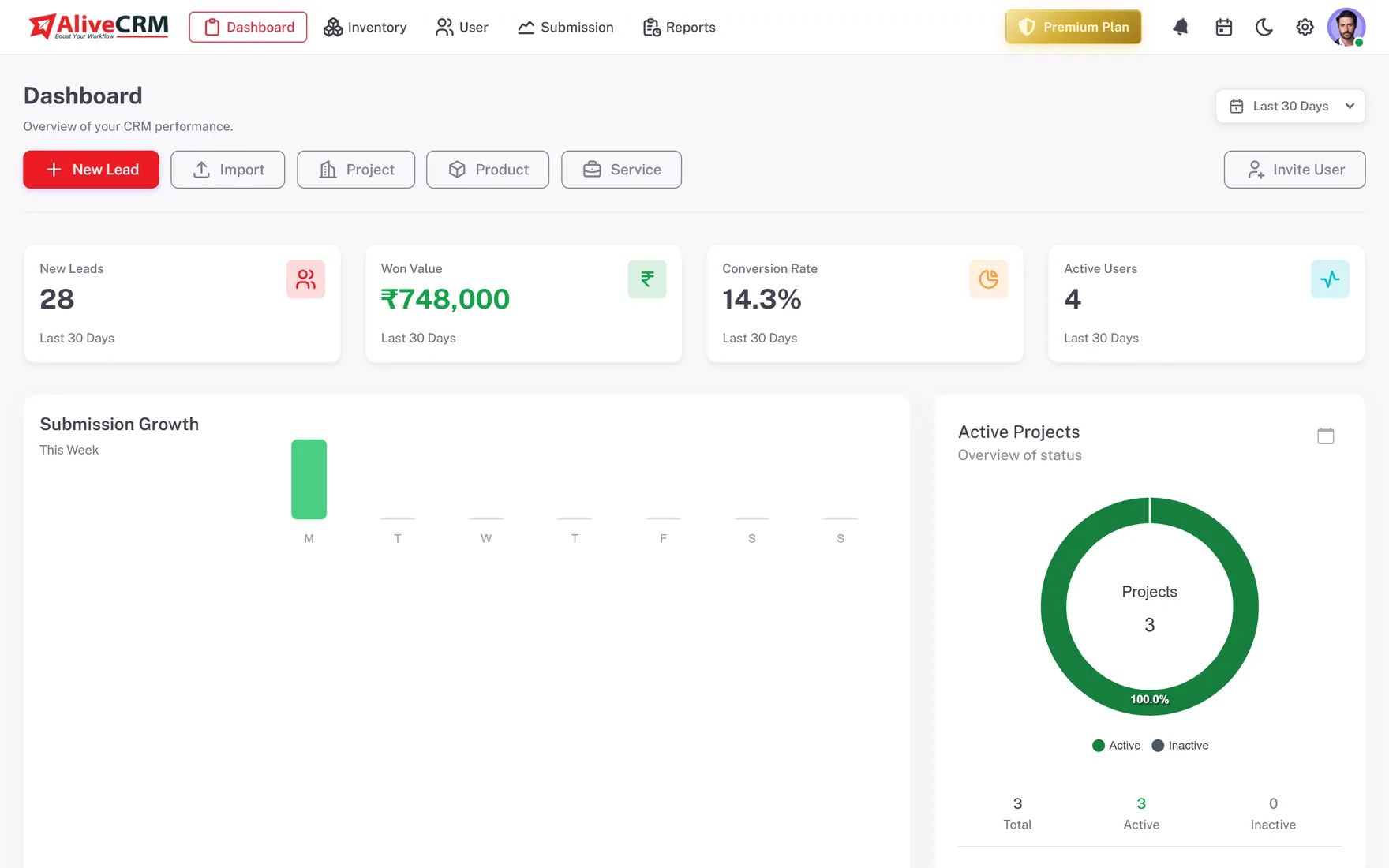Toggle dark mode with moon icon
Screen dimensions: 1389x868
(1264, 27)
